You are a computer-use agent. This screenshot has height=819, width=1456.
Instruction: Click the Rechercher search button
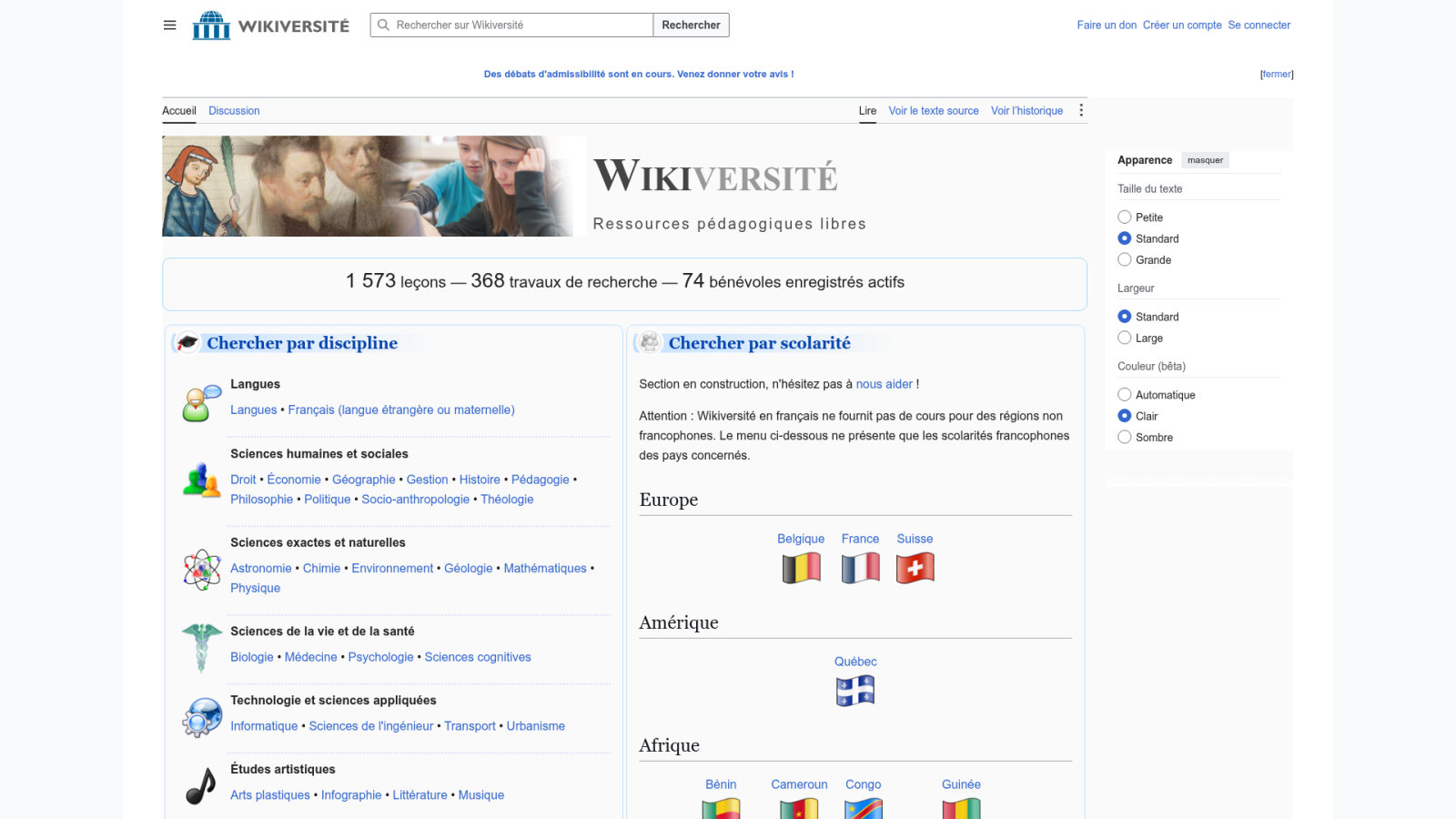click(691, 25)
